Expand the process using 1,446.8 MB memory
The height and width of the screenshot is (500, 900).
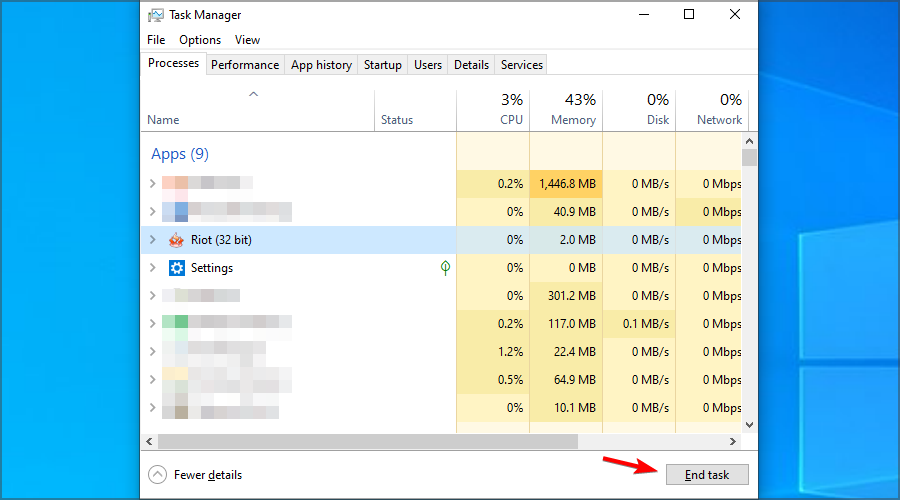153,184
